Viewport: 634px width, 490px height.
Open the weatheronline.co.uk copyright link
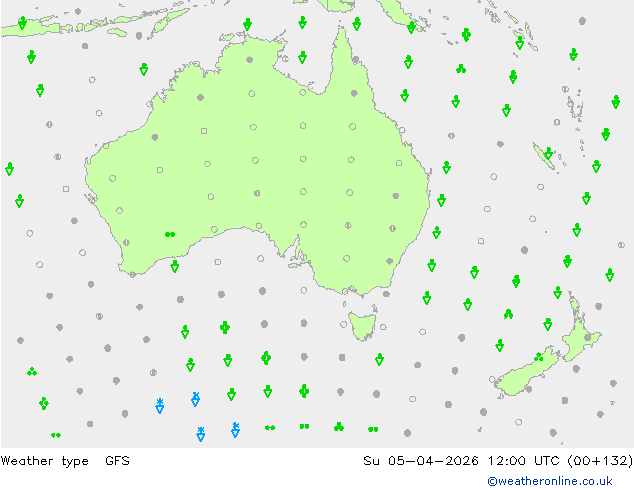coord(550,481)
